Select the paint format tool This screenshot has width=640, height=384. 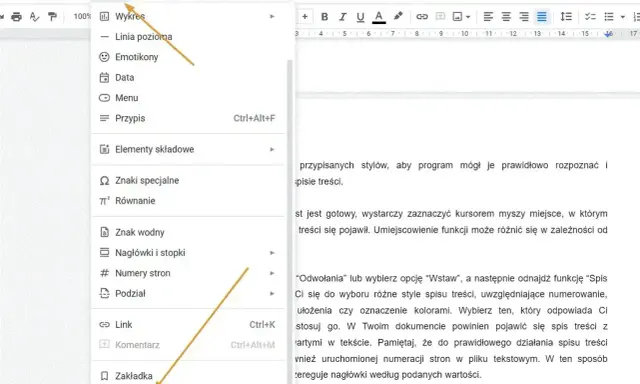(x=52, y=17)
